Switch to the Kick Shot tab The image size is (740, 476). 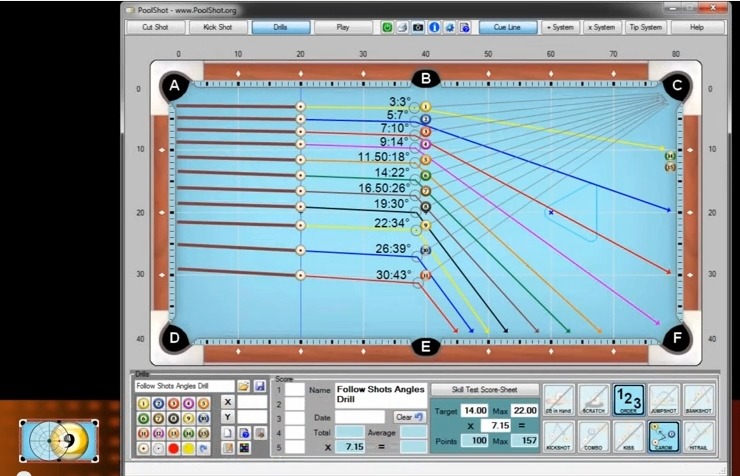(x=217, y=27)
